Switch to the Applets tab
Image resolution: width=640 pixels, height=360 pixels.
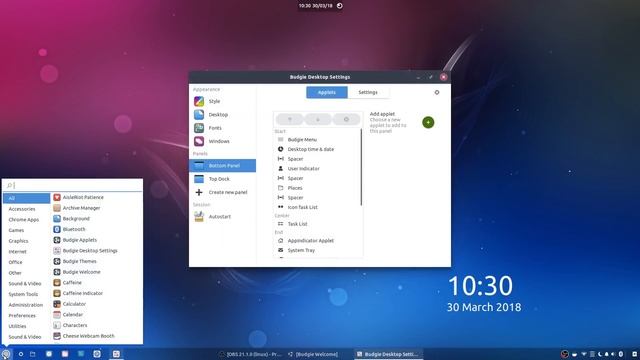tap(327, 92)
